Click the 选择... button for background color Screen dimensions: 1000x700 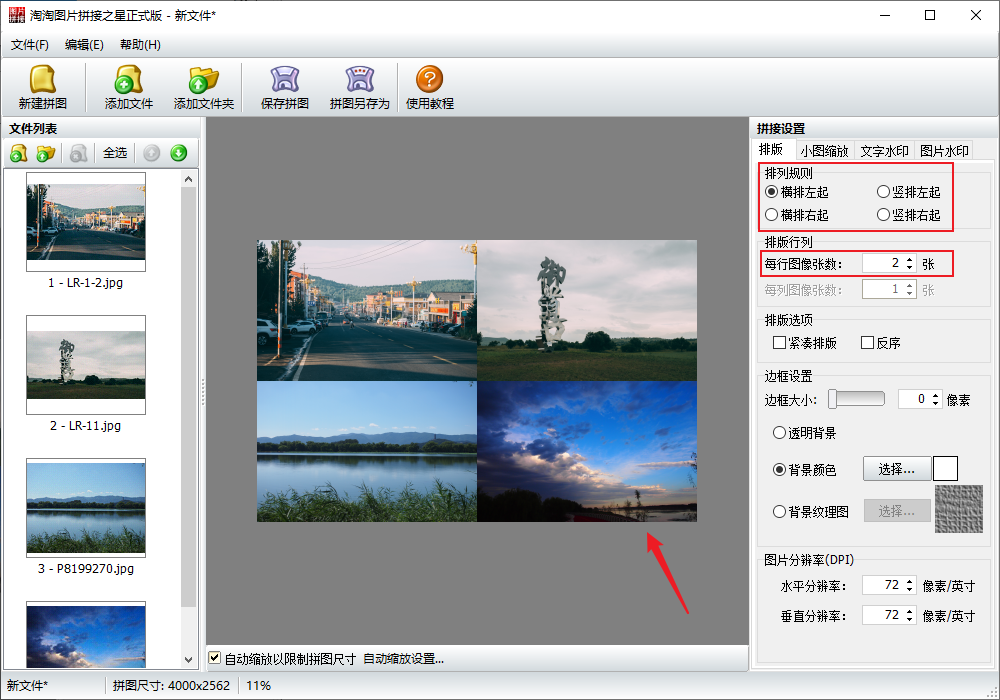pos(896,469)
